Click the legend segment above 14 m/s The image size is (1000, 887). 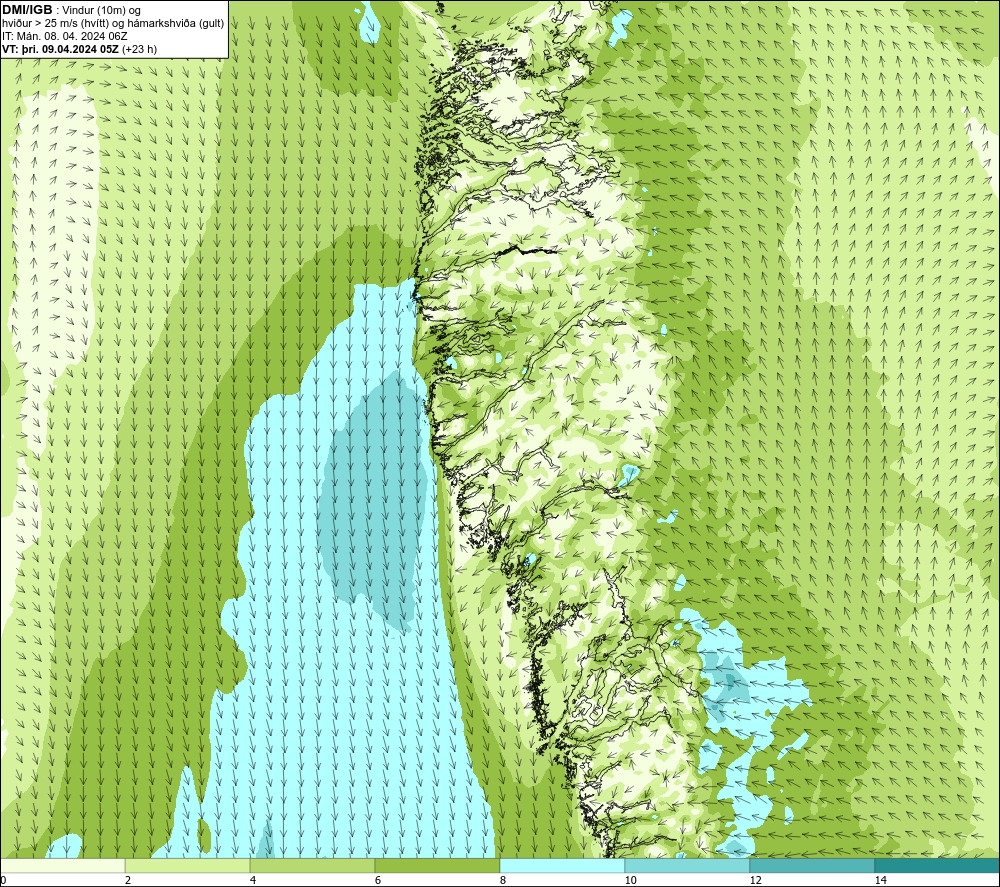[938, 865]
